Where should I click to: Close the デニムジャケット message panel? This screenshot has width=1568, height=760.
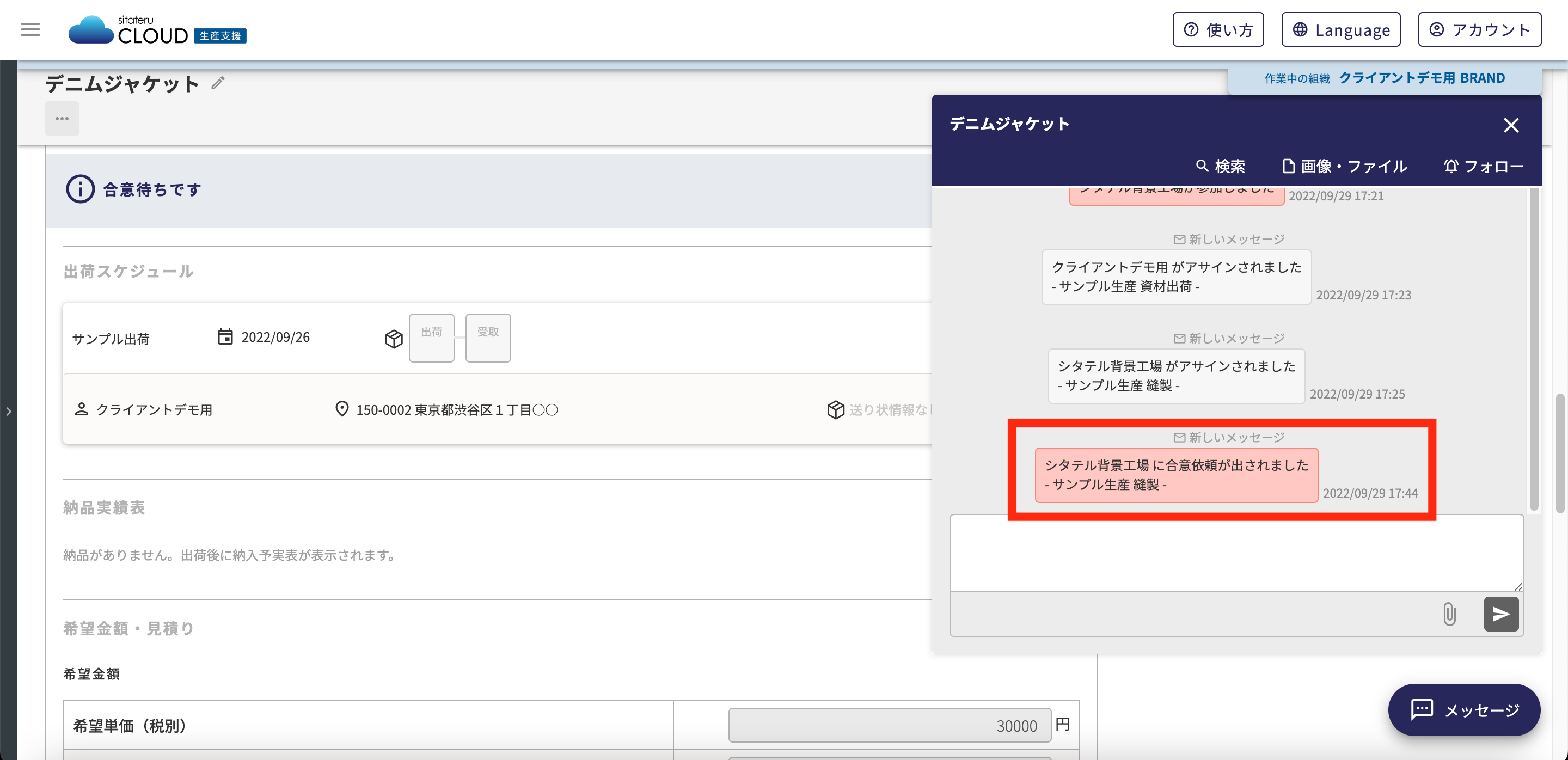point(1511,125)
